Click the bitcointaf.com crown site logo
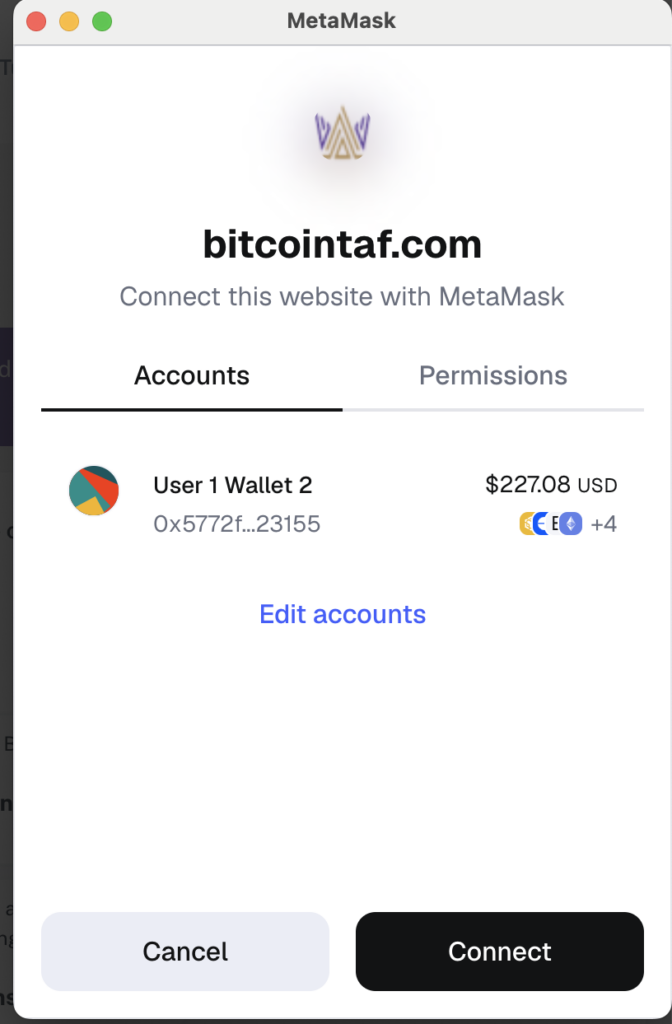 pos(342,133)
